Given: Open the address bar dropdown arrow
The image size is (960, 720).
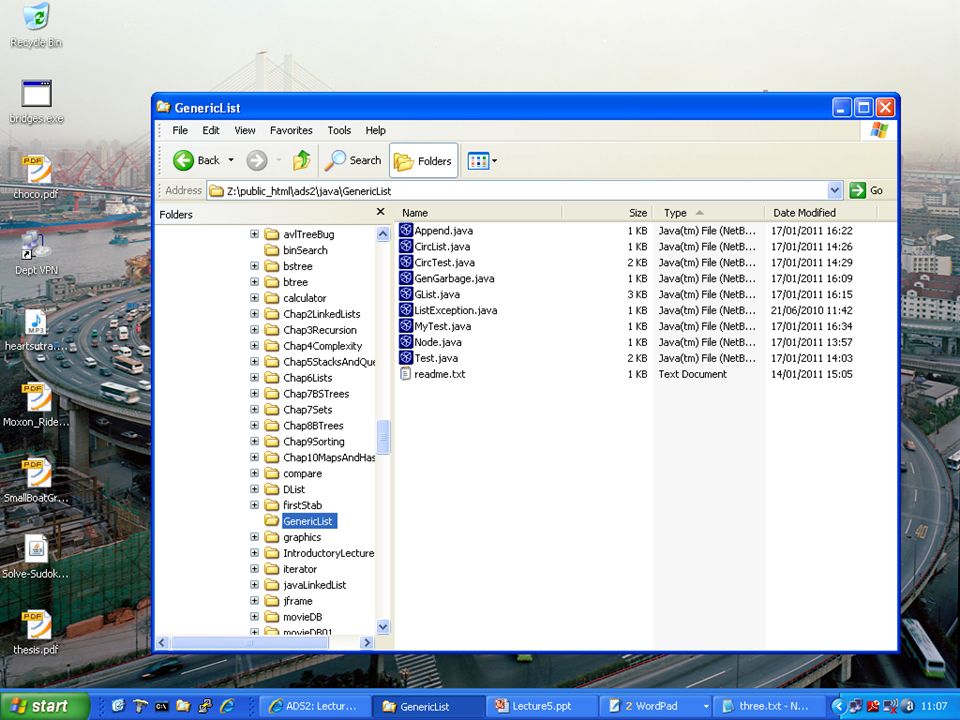Looking at the screenshot, I should tap(834, 190).
